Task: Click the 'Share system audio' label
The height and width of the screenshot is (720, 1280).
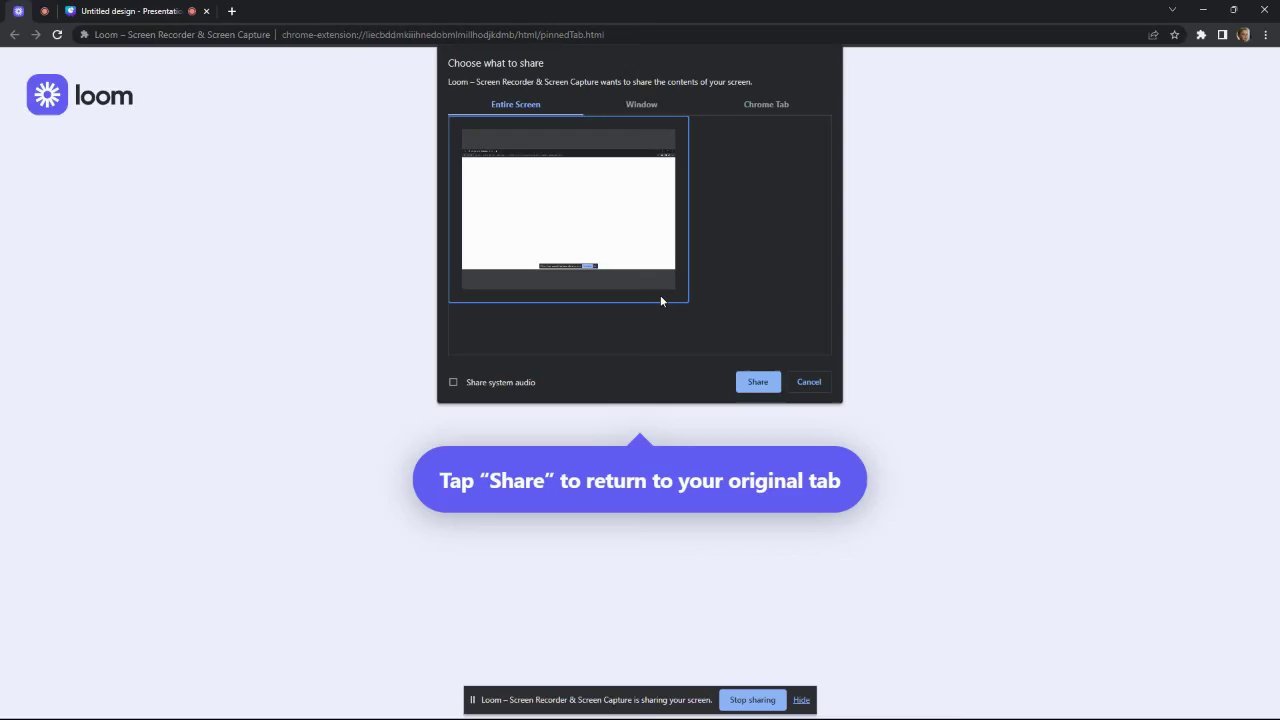Action: tap(500, 382)
